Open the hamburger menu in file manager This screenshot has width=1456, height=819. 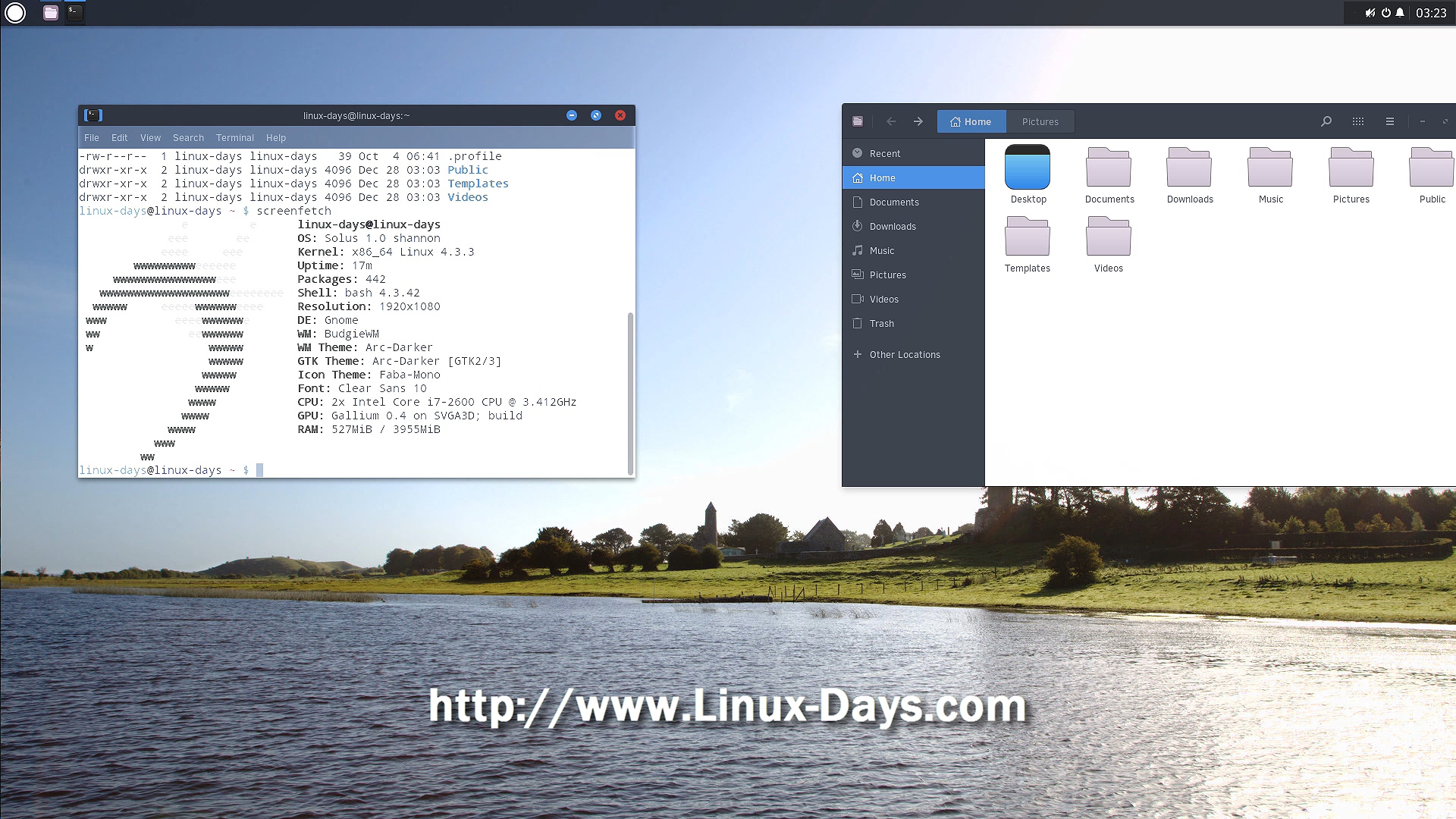[x=1390, y=121]
